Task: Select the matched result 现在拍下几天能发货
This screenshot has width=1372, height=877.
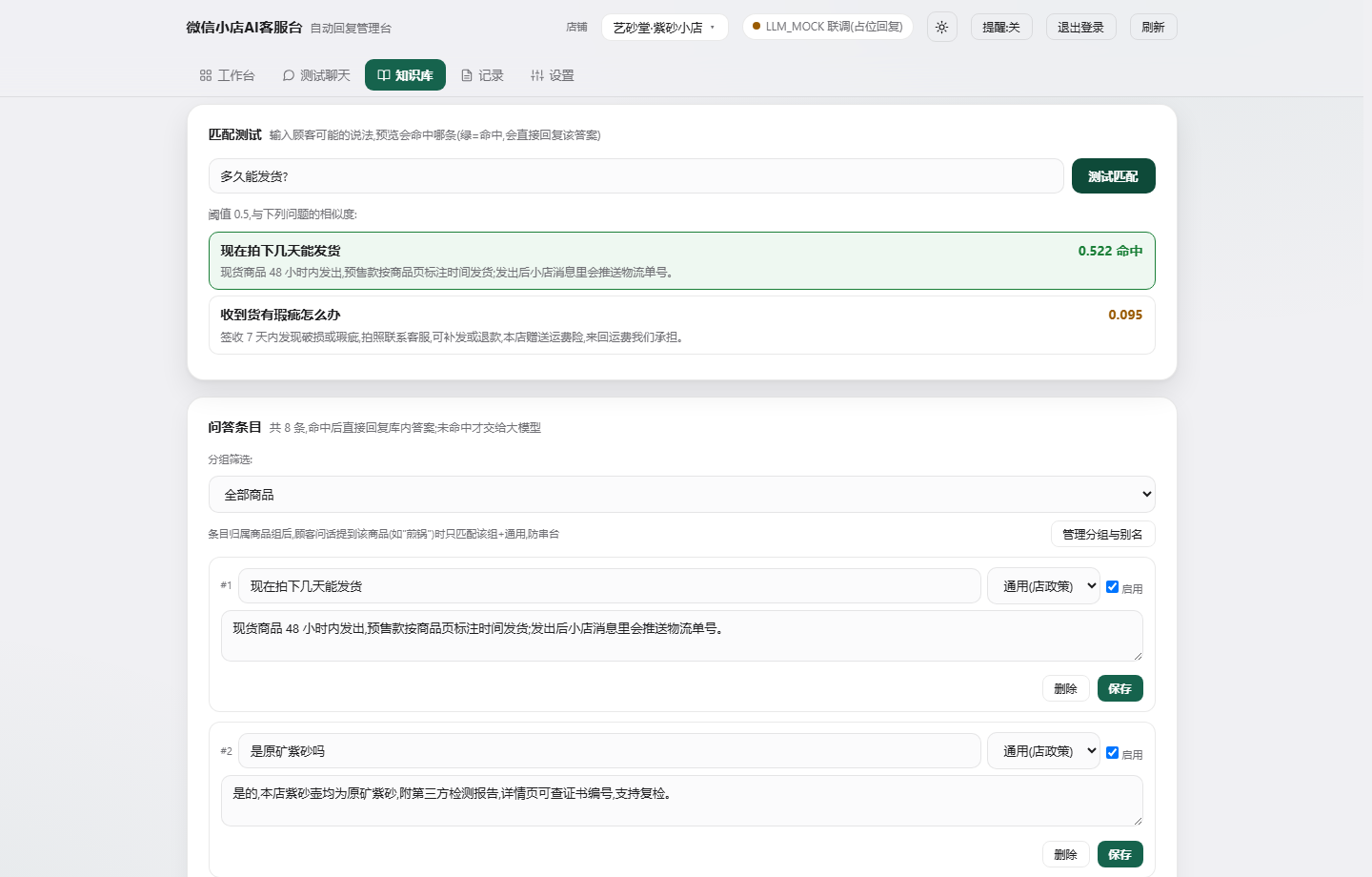Action: point(681,260)
